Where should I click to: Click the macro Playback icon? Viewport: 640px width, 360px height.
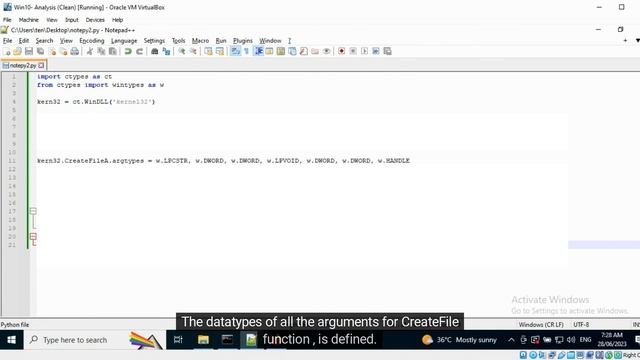tap(364, 51)
